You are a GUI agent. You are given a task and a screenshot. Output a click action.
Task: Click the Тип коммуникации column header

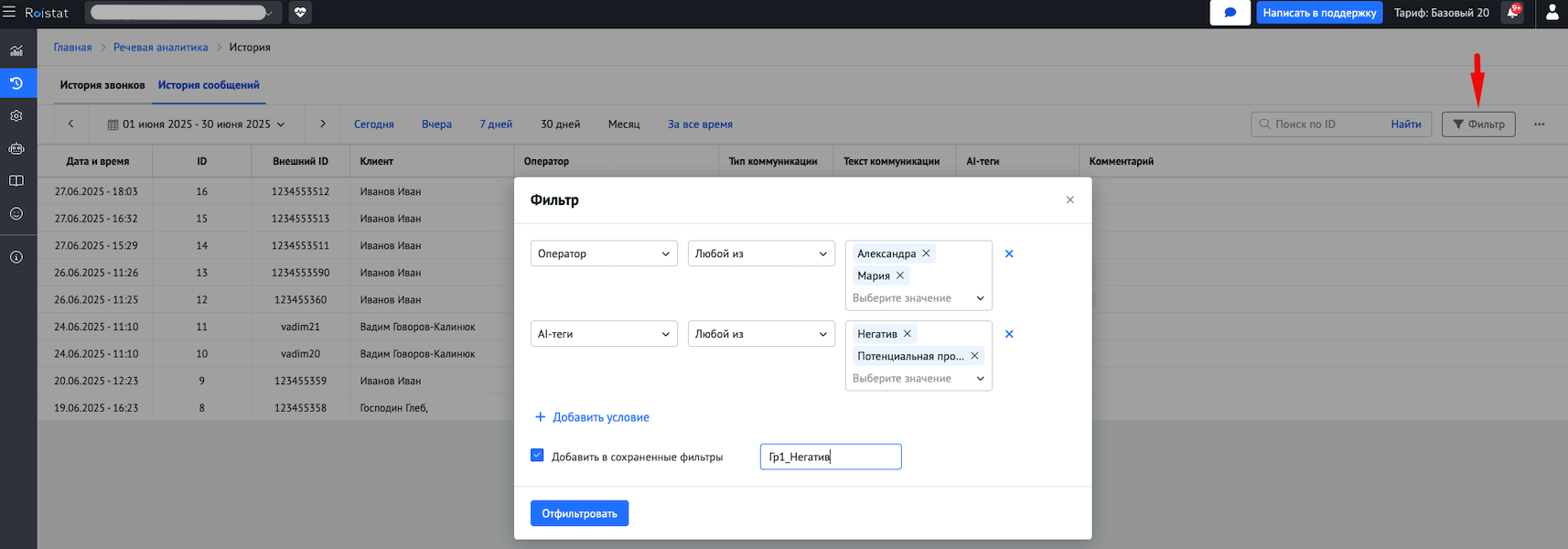[x=773, y=161]
